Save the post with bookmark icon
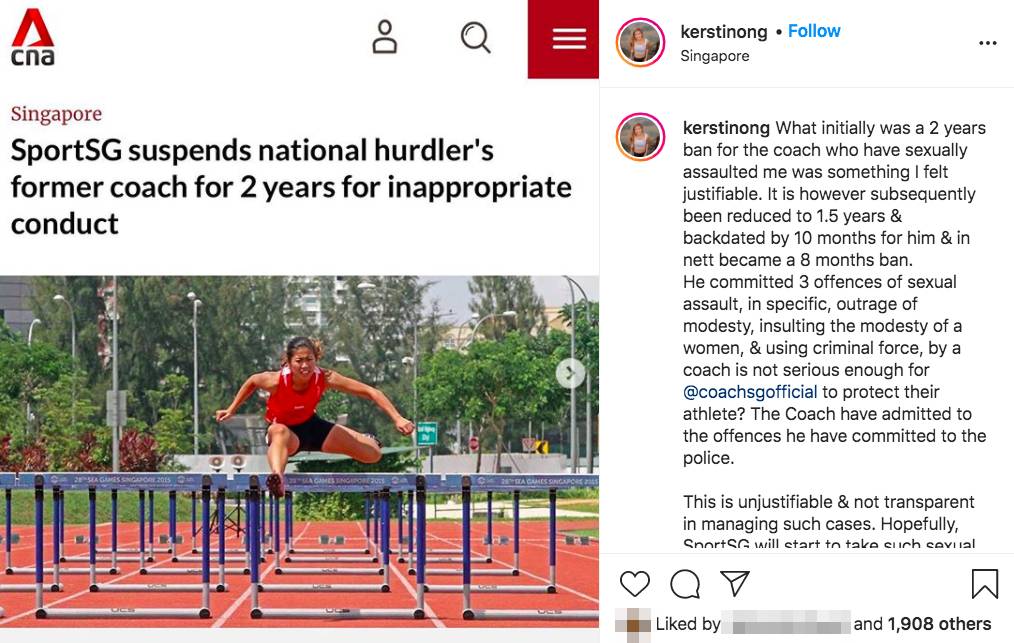 click(x=984, y=583)
